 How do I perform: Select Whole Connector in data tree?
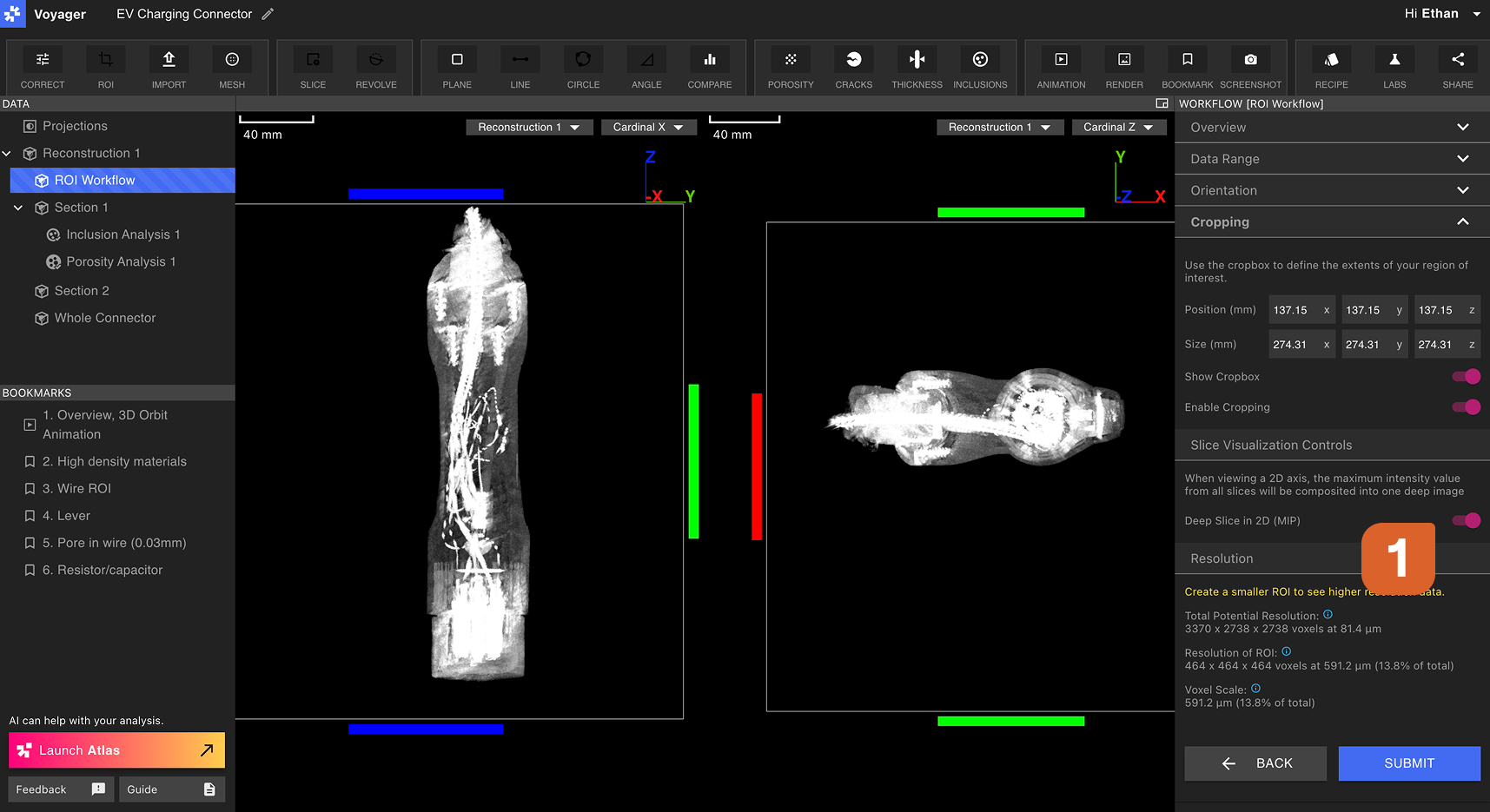(105, 318)
